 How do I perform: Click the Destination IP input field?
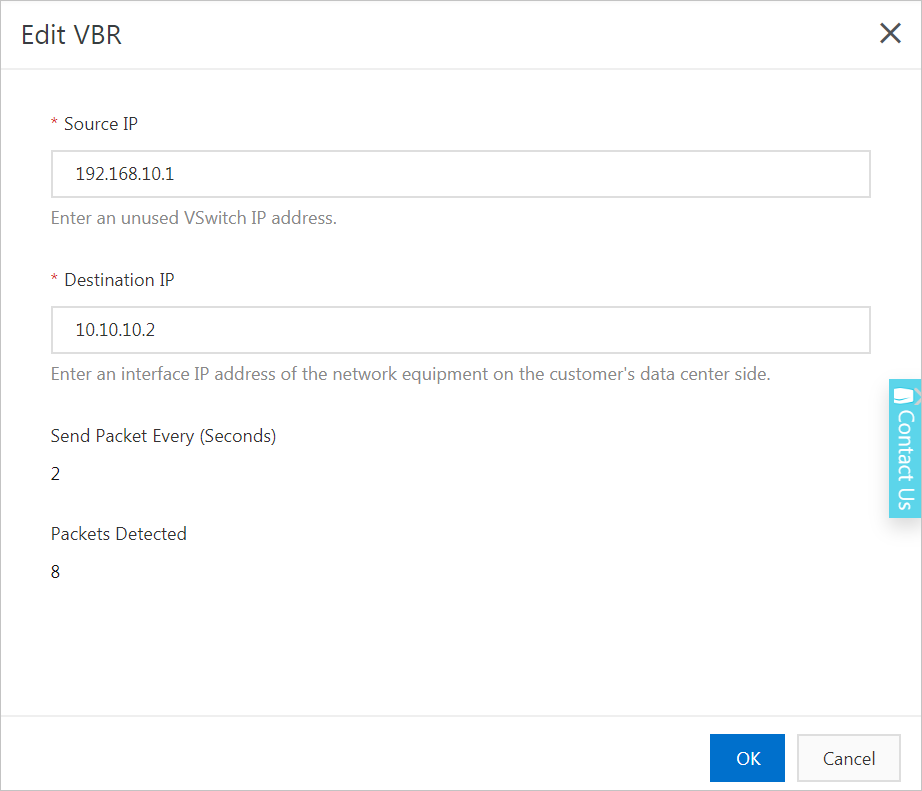(x=460, y=330)
